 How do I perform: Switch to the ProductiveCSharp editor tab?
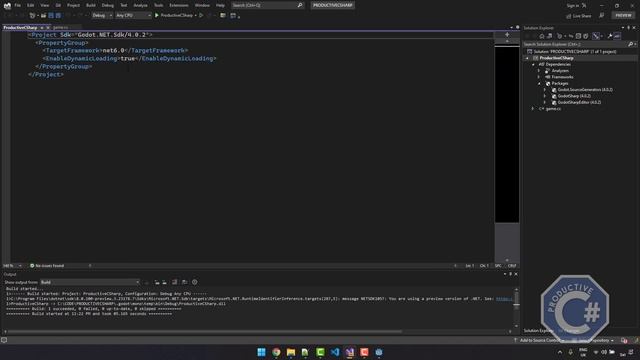point(20,27)
